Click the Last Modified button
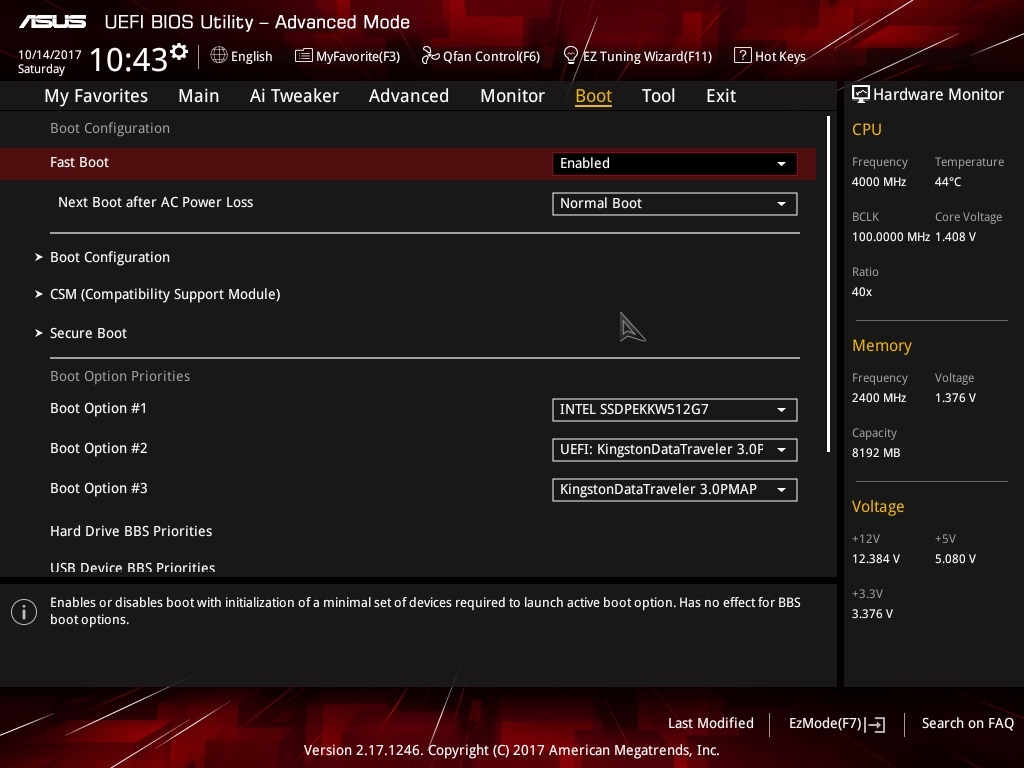 click(711, 723)
